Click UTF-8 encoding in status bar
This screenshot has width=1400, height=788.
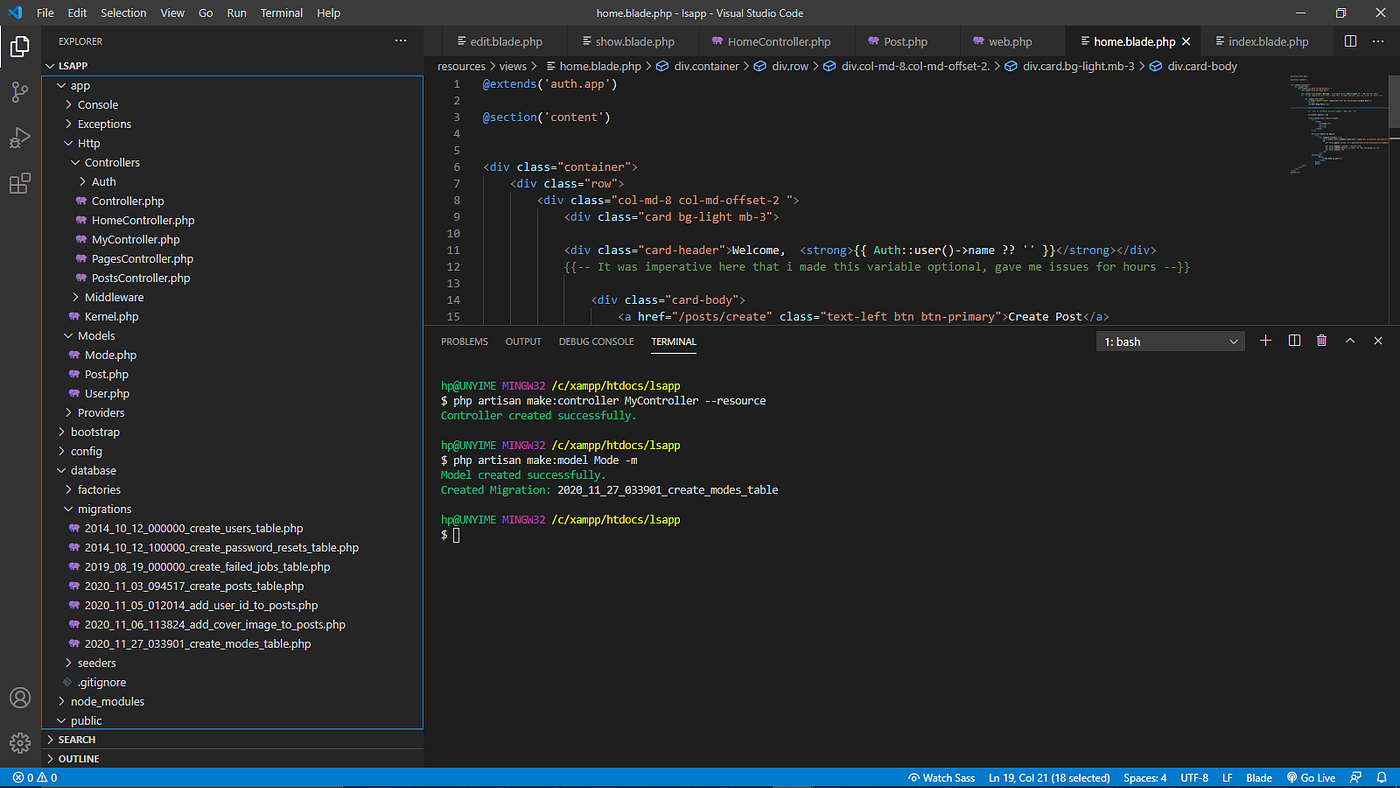click(x=1194, y=778)
